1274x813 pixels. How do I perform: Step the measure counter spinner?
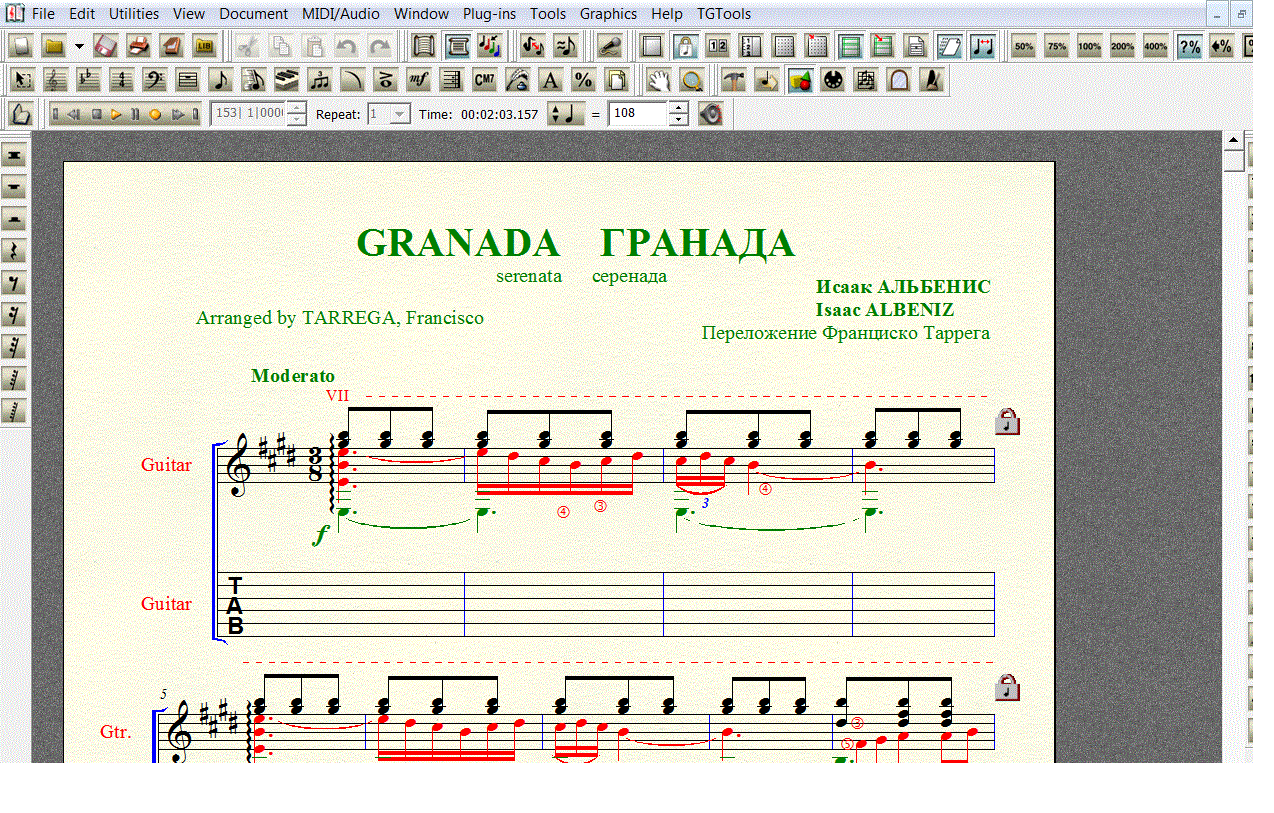pyautogui.click(x=297, y=114)
